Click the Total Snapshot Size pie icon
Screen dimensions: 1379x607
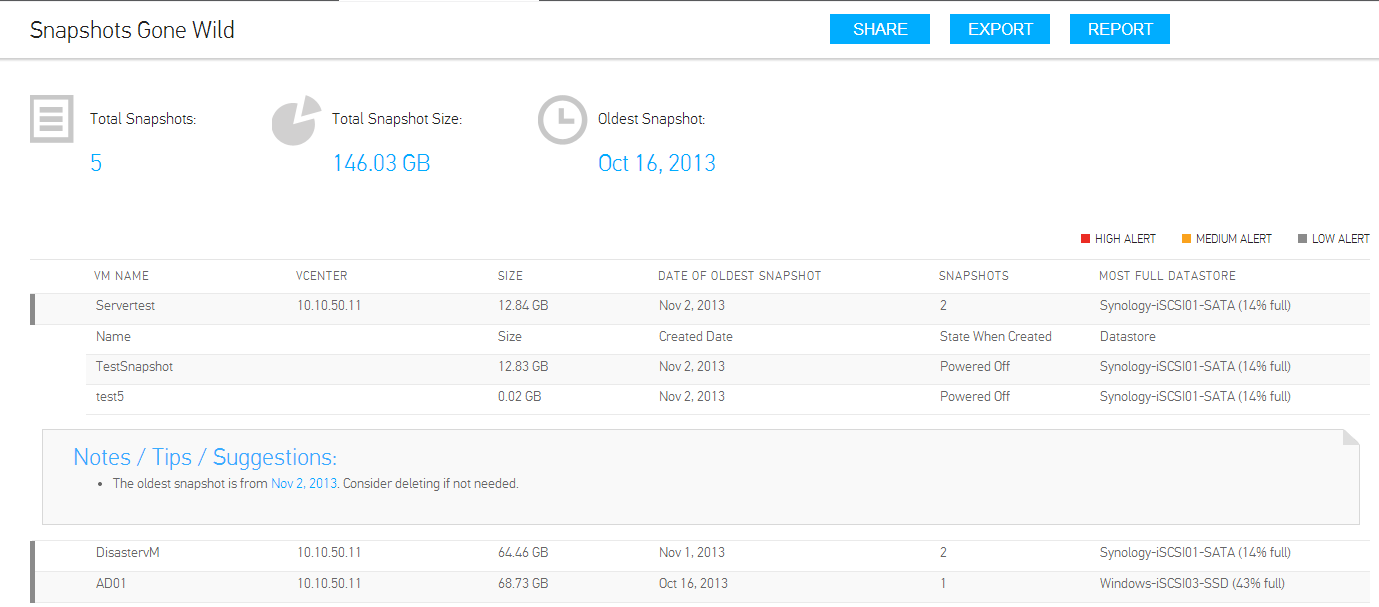pos(295,120)
